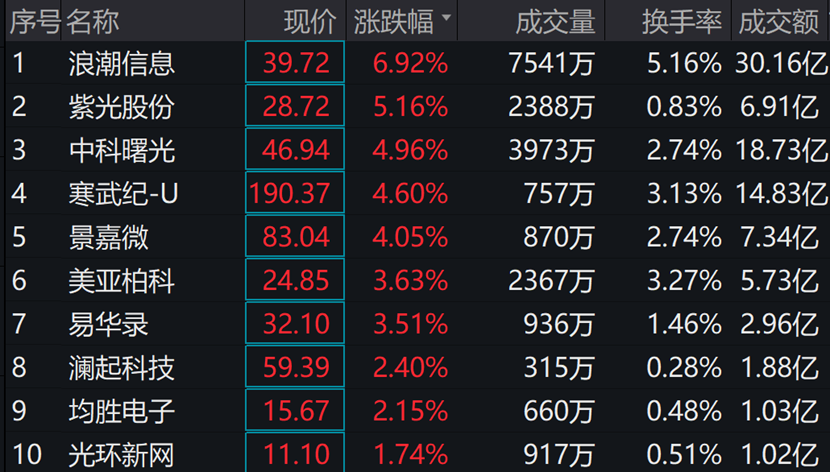The image size is (830, 472).
Task: Click the 1.74% change value
Action: point(410,454)
